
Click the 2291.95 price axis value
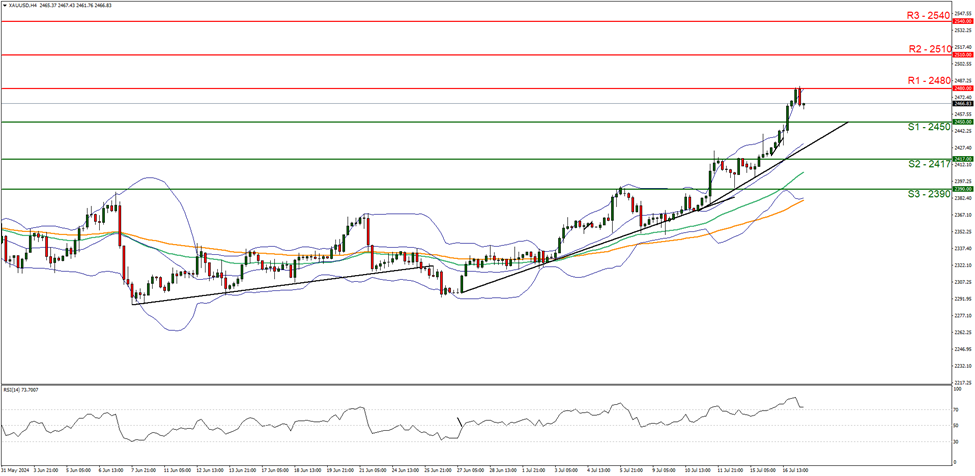click(962, 300)
